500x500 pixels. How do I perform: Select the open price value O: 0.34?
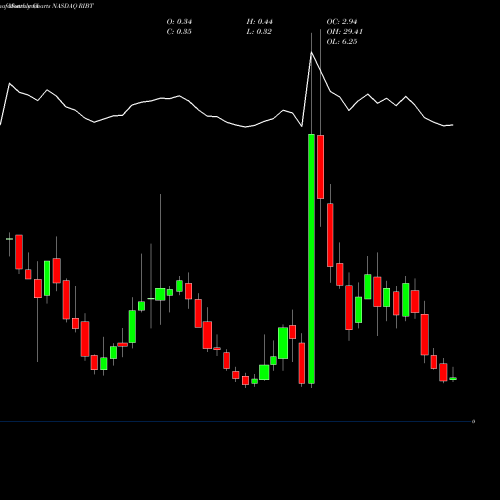(179, 22)
